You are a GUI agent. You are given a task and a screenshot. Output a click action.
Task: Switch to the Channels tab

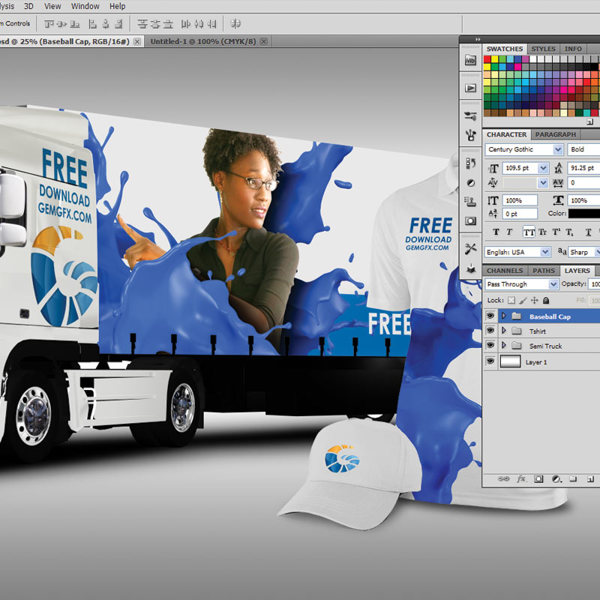point(505,271)
